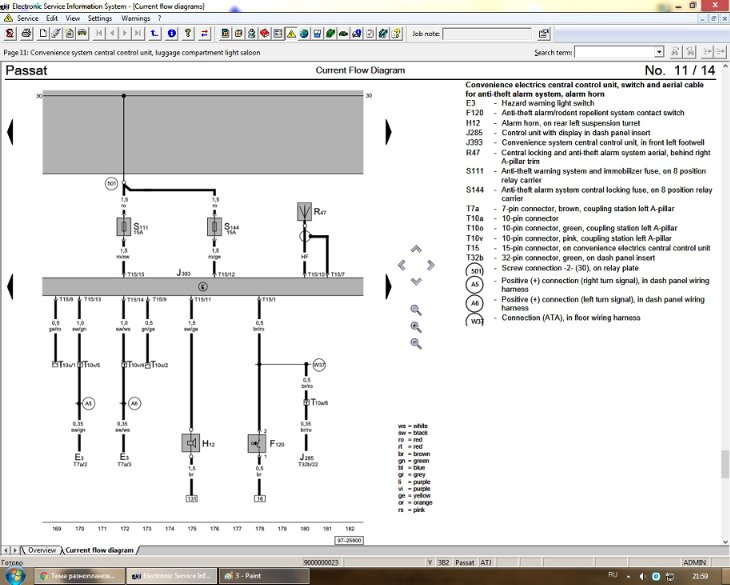
Task: Open the Chrome taskbar window
Action: tap(80, 576)
